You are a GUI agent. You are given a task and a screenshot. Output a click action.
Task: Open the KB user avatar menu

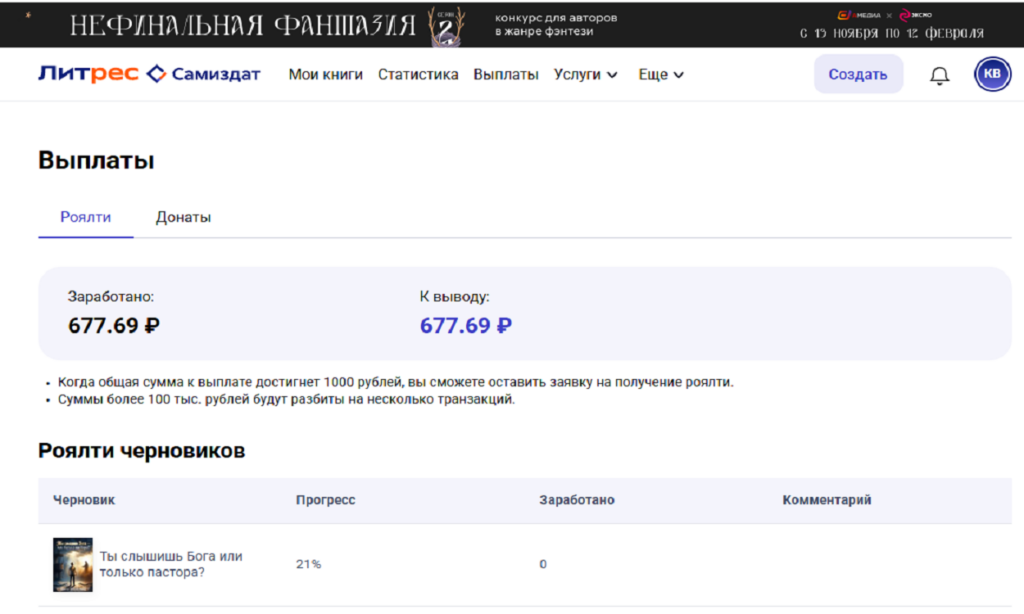(x=992, y=75)
